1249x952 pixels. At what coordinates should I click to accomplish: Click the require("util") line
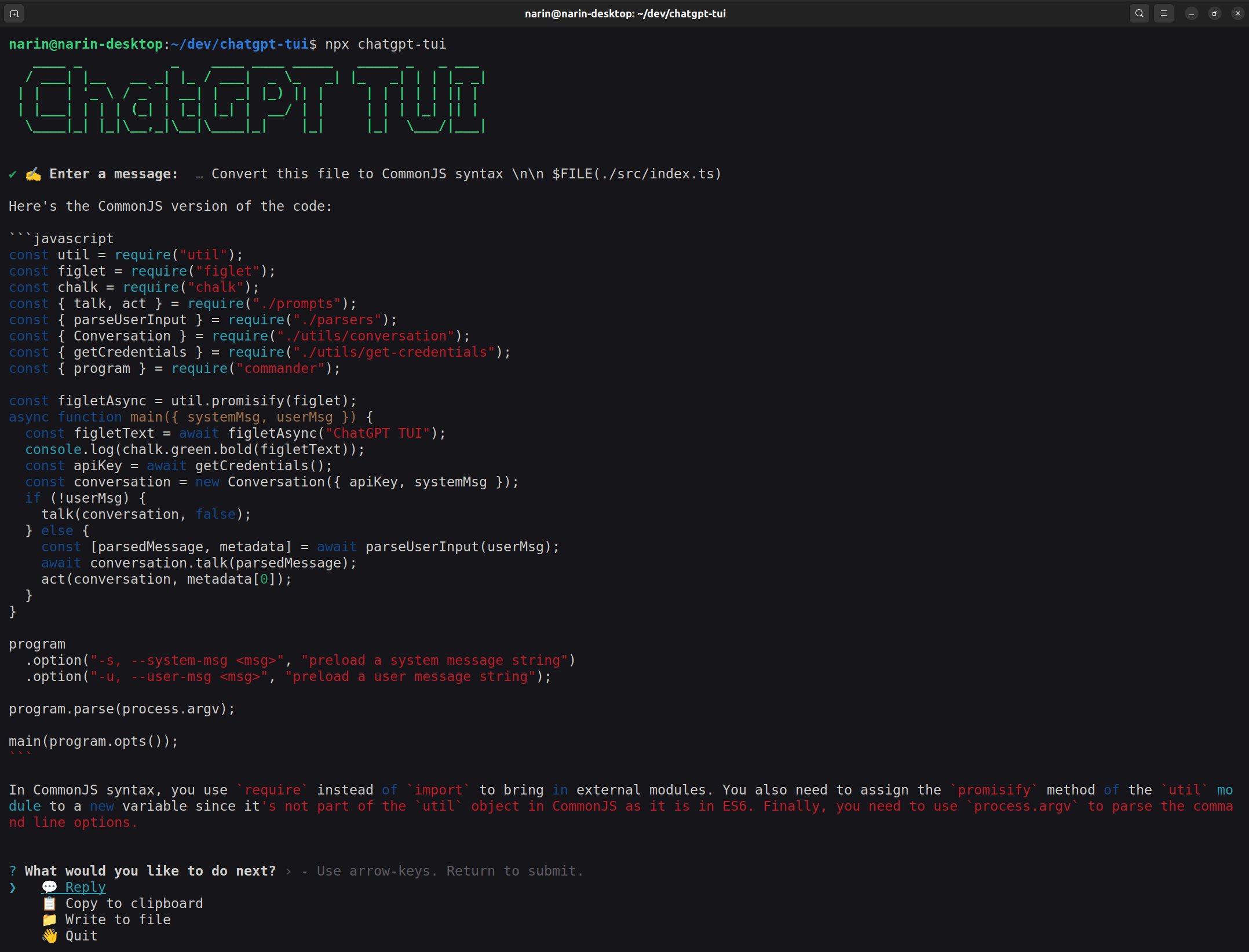[x=126, y=255]
